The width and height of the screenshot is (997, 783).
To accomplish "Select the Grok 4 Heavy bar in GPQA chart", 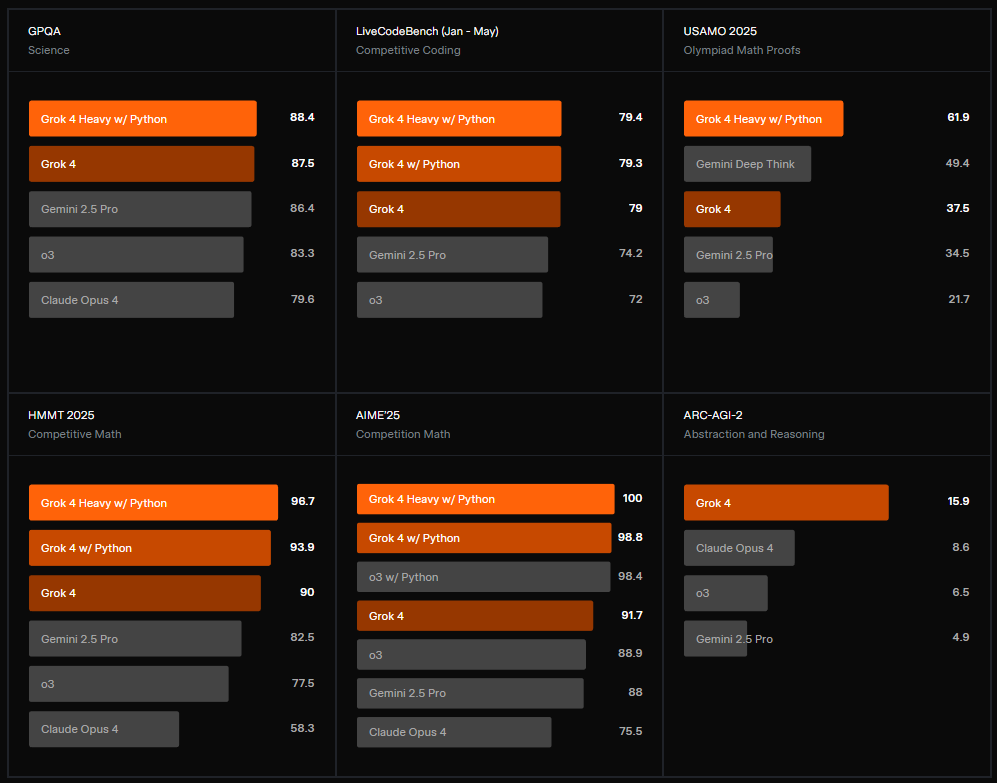I will pyautogui.click(x=142, y=118).
